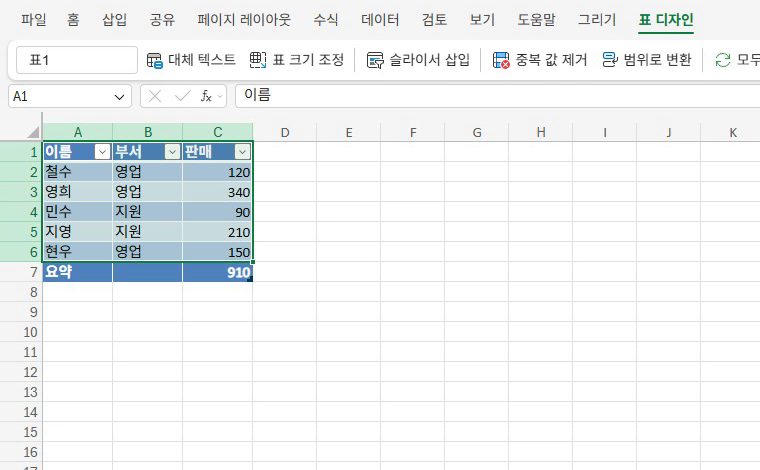This screenshot has height=470, width=760.
Task: Switch to the 페이지 레이아웃 tab
Action: [x=244, y=20]
